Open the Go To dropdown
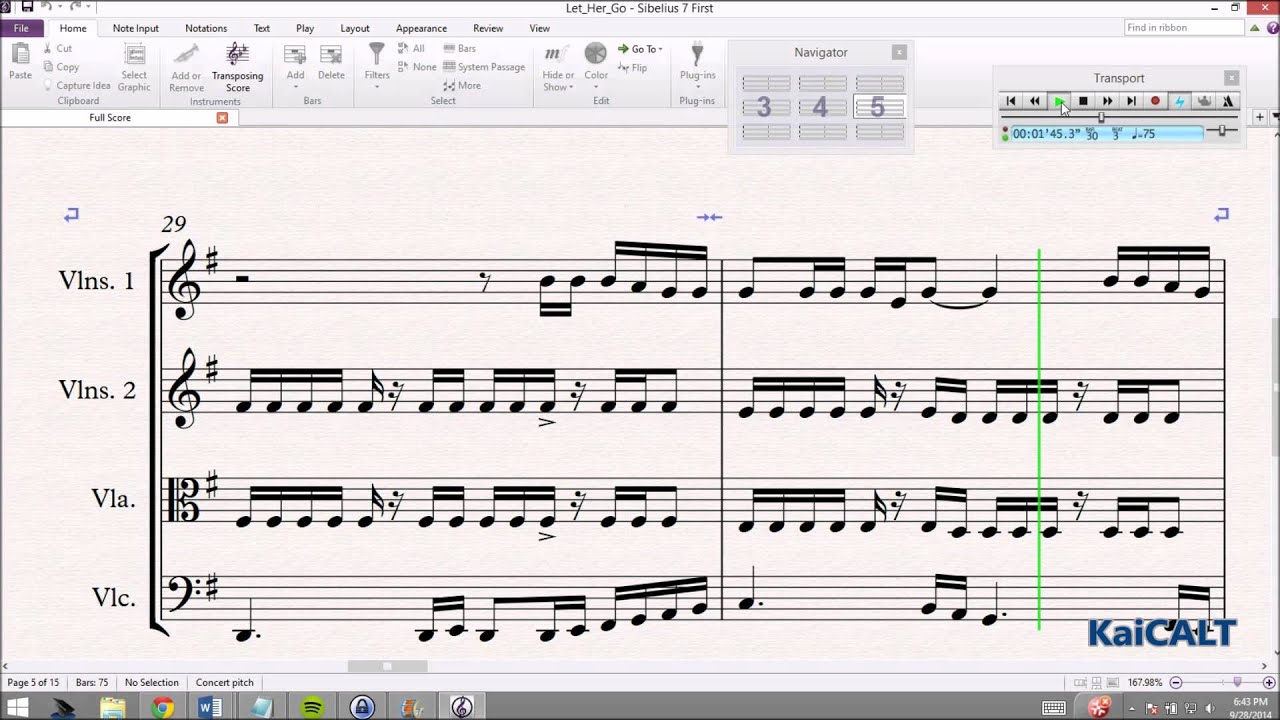 click(x=640, y=49)
